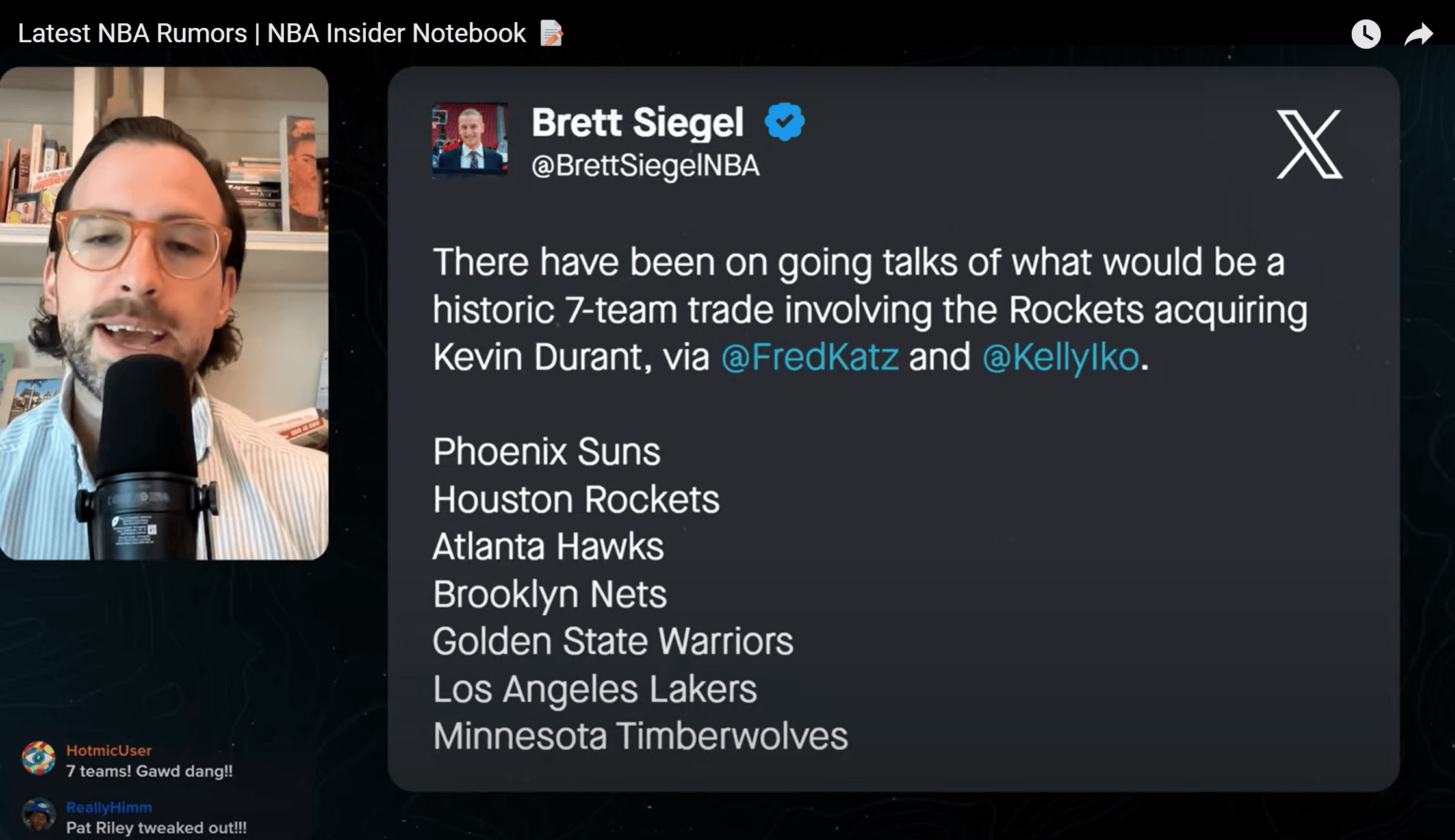Click the Minnesota Timberwolves line in tweet
The image size is (1455, 840).
point(640,736)
